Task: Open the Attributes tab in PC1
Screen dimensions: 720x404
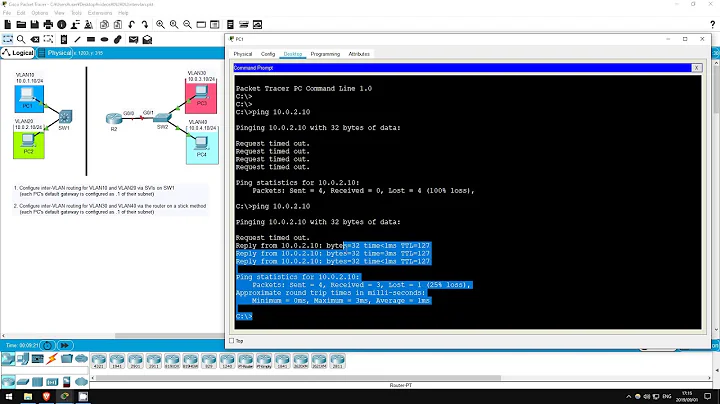Action: point(359,54)
